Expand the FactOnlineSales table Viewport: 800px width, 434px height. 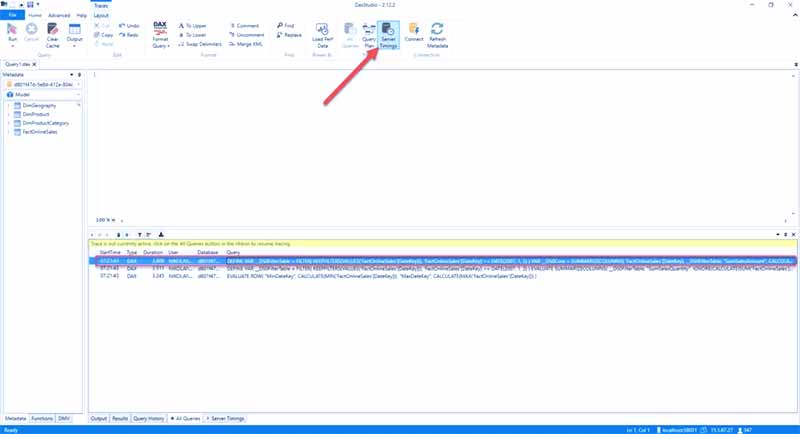[9, 132]
